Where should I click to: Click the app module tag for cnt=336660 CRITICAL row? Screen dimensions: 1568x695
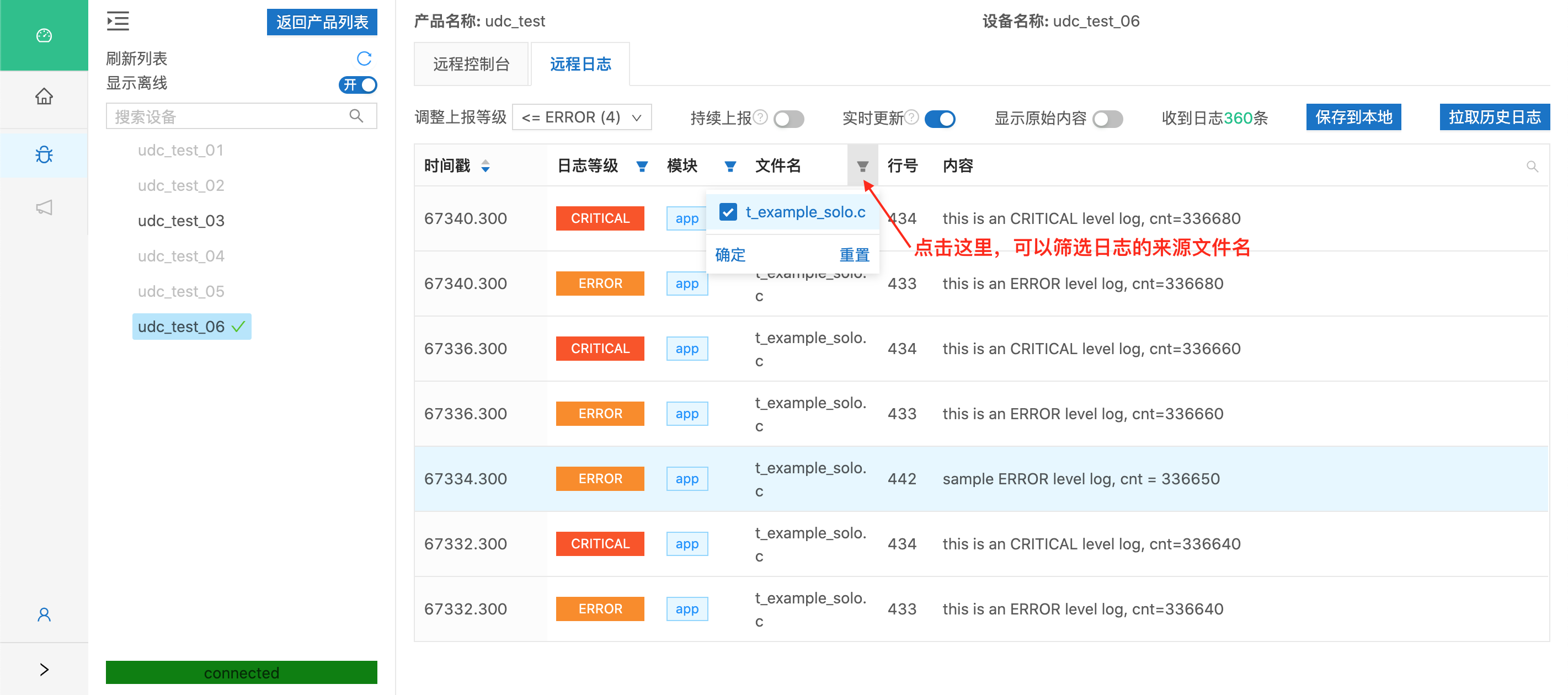point(686,349)
